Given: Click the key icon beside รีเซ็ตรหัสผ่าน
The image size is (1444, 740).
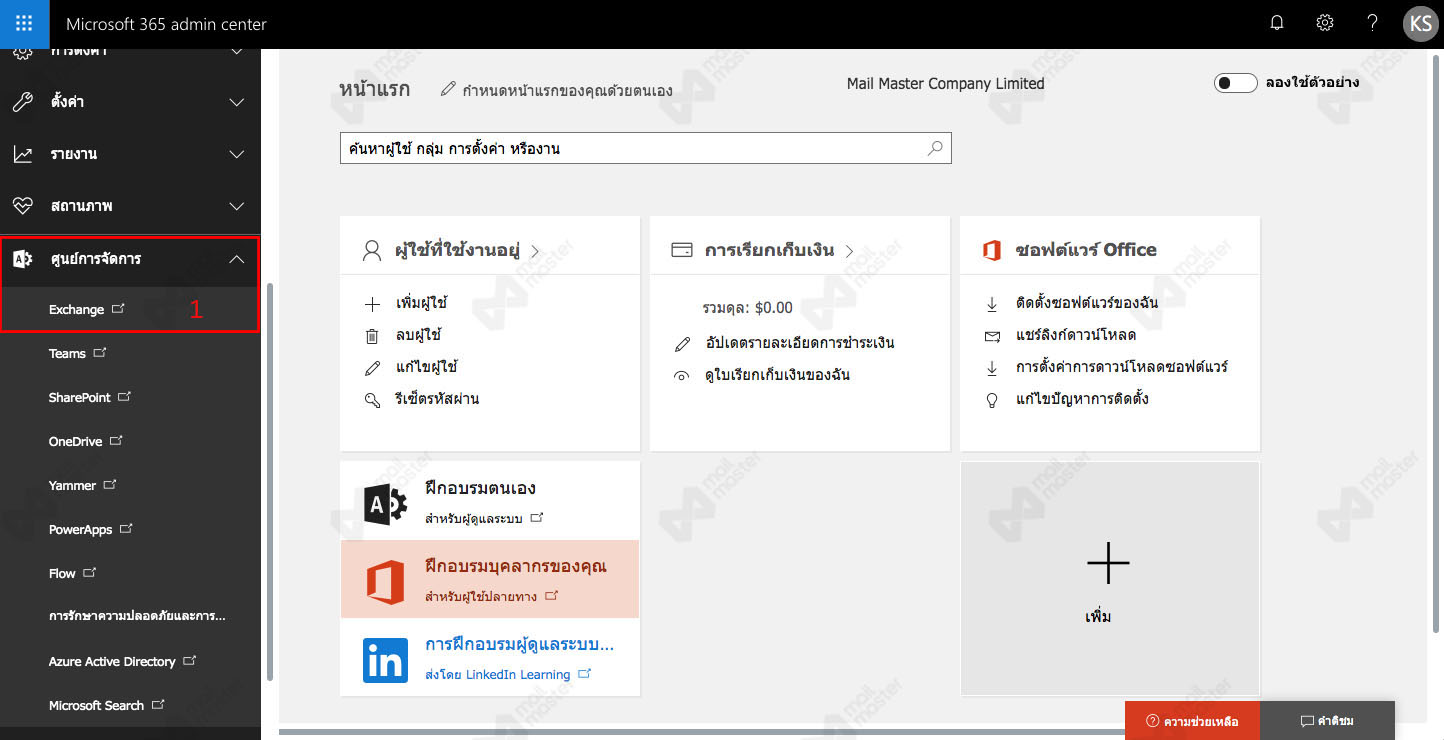Looking at the screenshot, I should [373, 399].
